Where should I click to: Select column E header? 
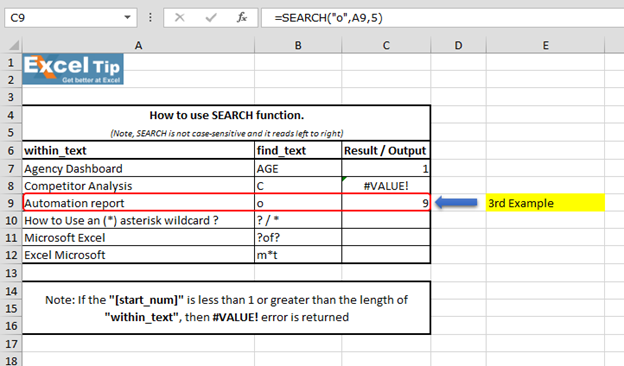(x=545, y=45)
